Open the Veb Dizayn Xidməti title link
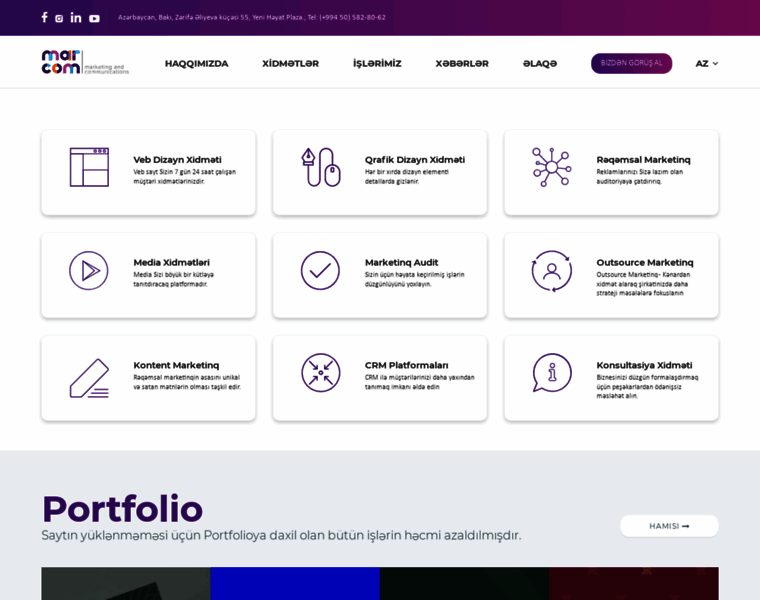The image size is (760, 600). (177, 159)
